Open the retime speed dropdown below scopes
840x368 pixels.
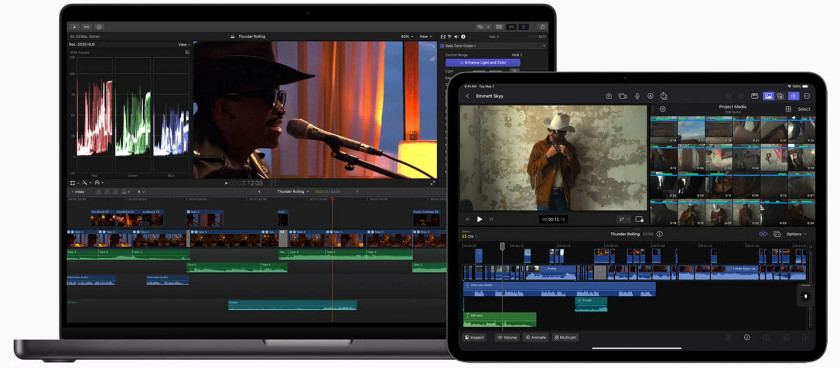point(99,183)
